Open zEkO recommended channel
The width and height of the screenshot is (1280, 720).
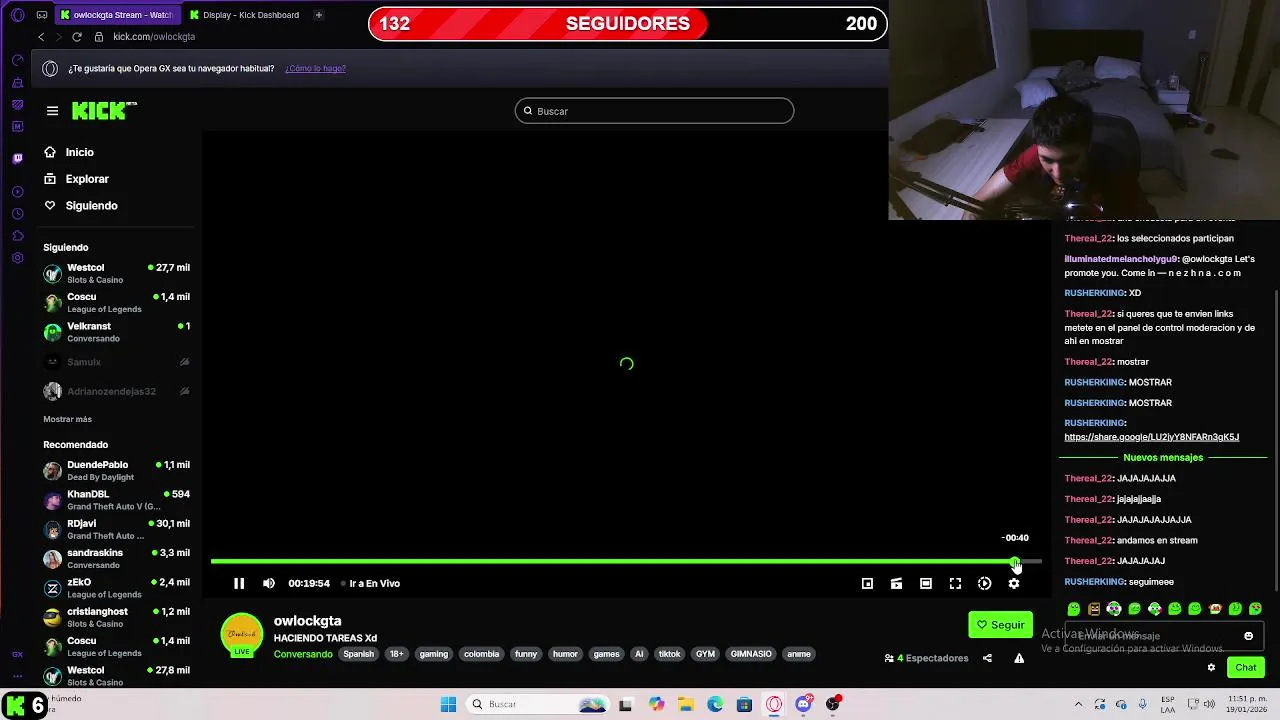click(116, 588)
